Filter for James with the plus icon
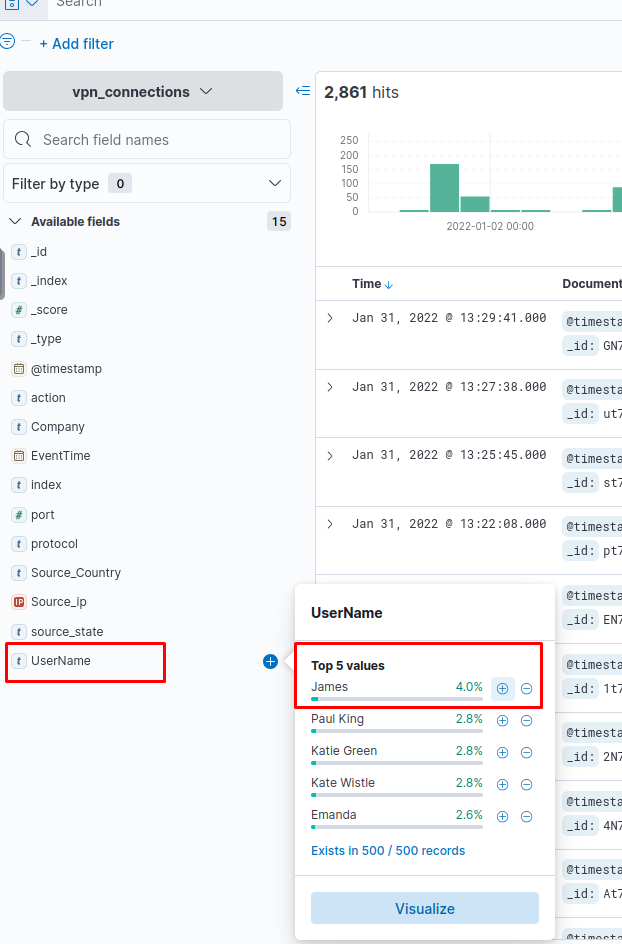The width and height of the screenshot is (622, 944). (503, 688)
